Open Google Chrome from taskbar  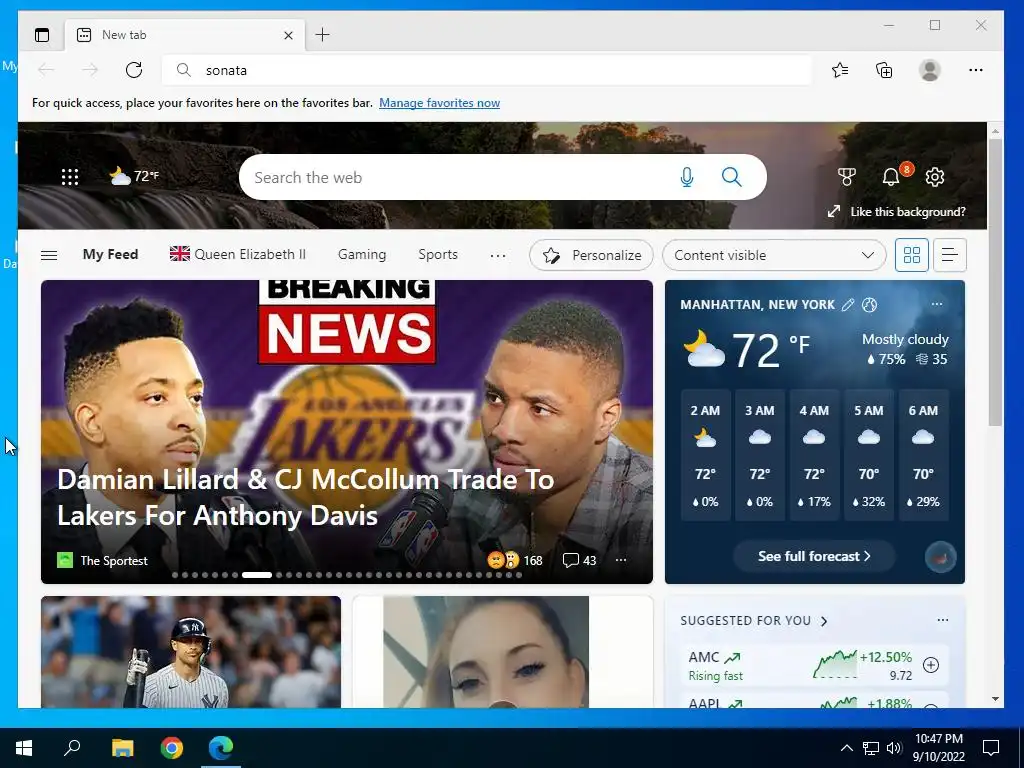click(x=172, y=748)
